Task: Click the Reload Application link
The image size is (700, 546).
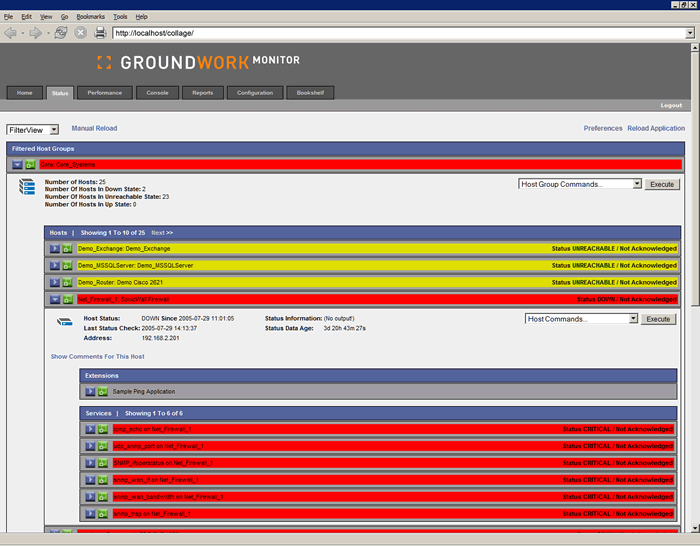Action: click(656, 128)
